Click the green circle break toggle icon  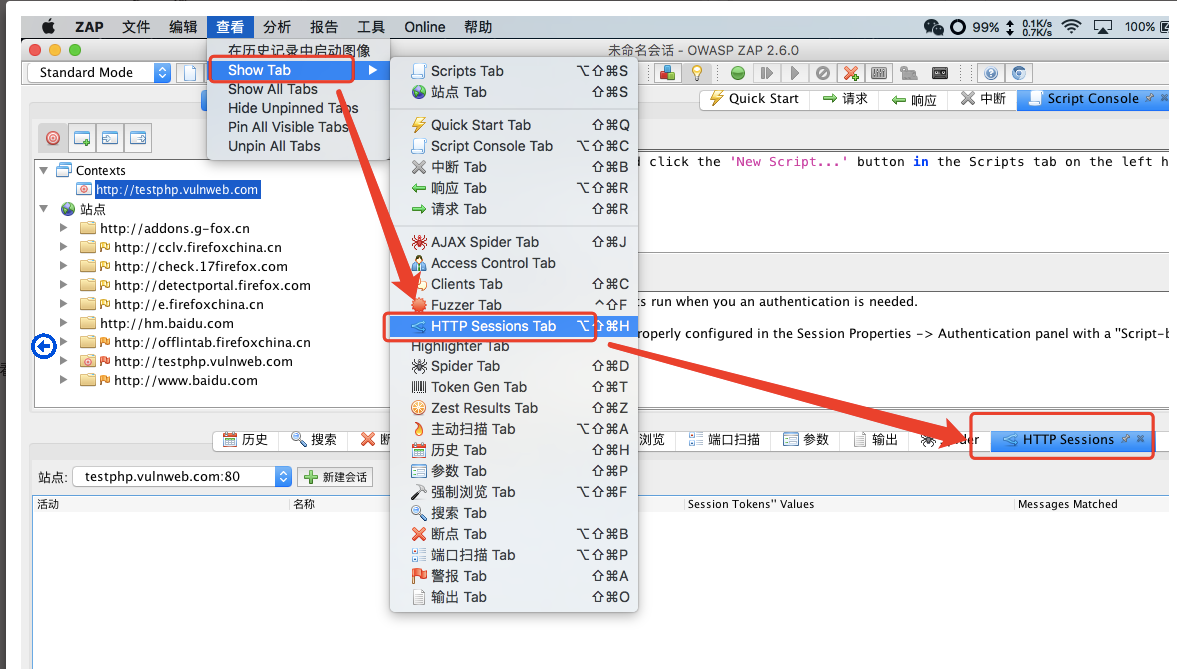(x=738, y=73)
